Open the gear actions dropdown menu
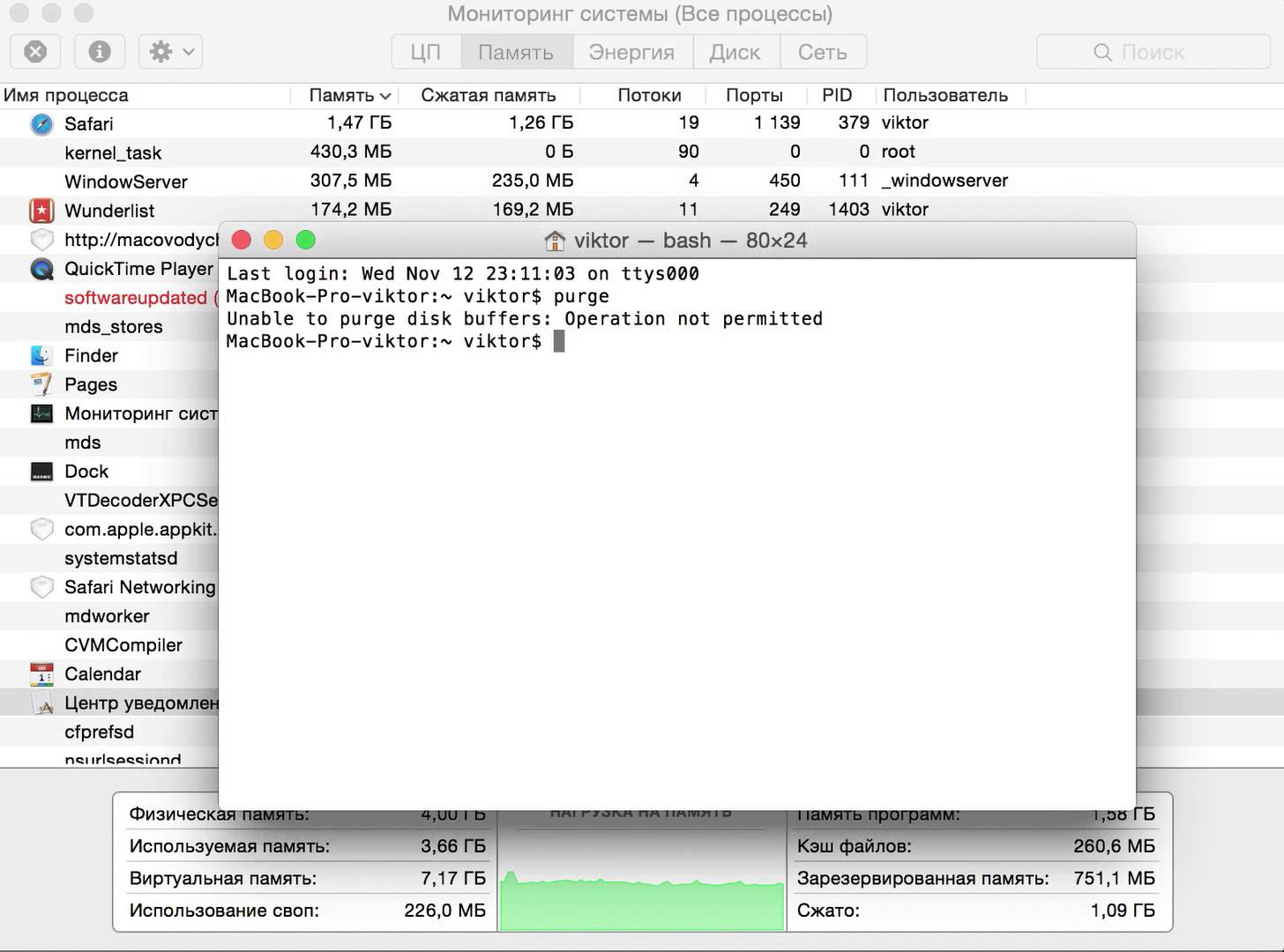 (x=171, y=52)
